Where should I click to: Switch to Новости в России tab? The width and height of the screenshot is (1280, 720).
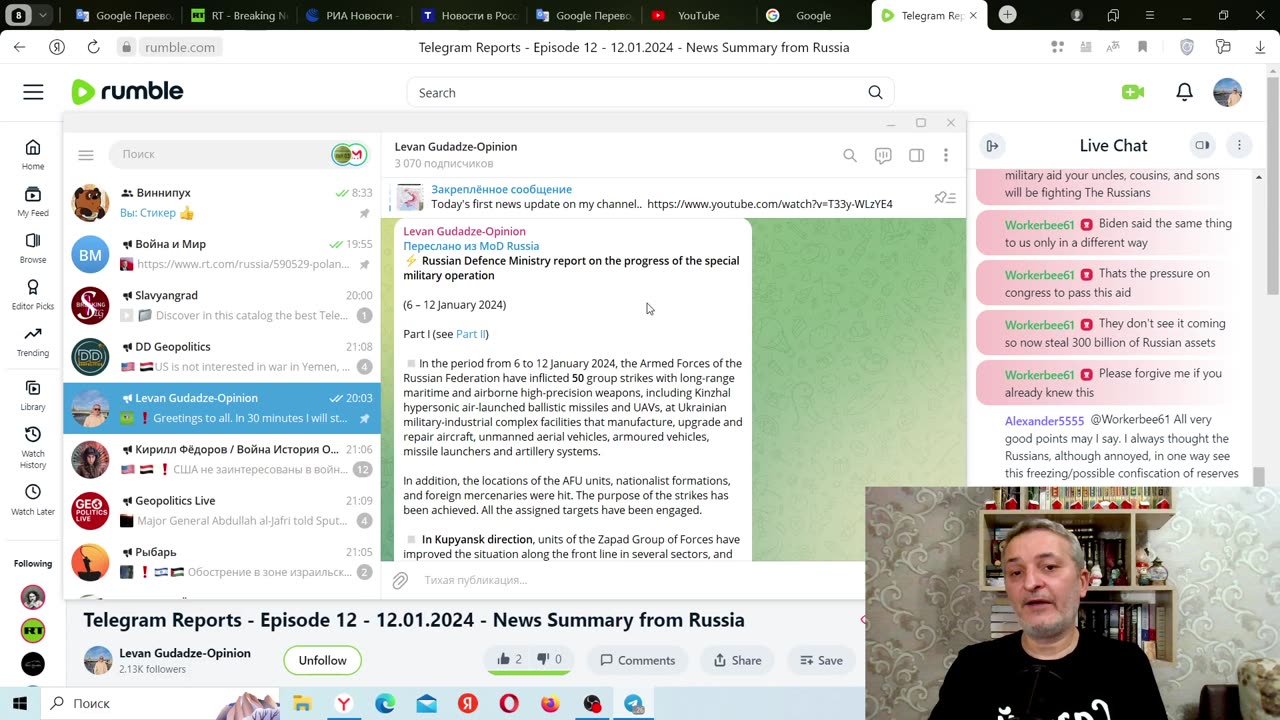[469, 15]
